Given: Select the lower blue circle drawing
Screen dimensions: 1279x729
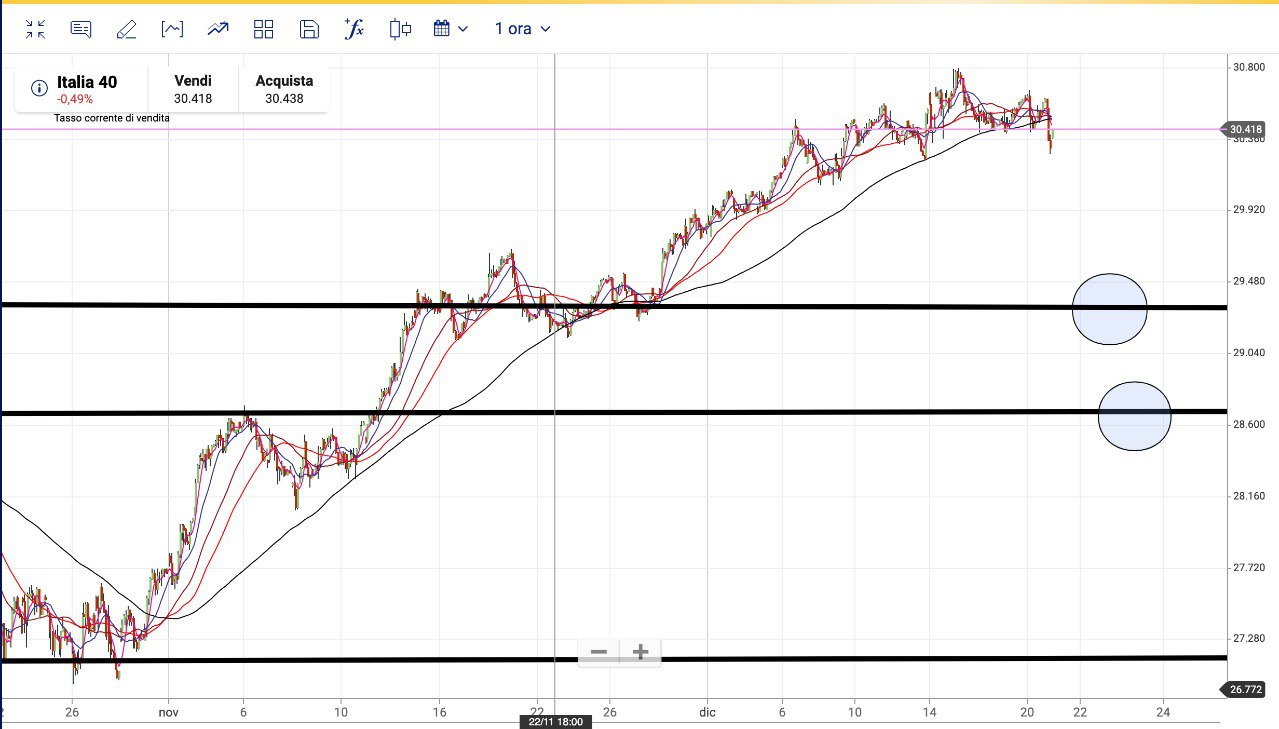Looking at the screenshot, I should [1134, 416].
